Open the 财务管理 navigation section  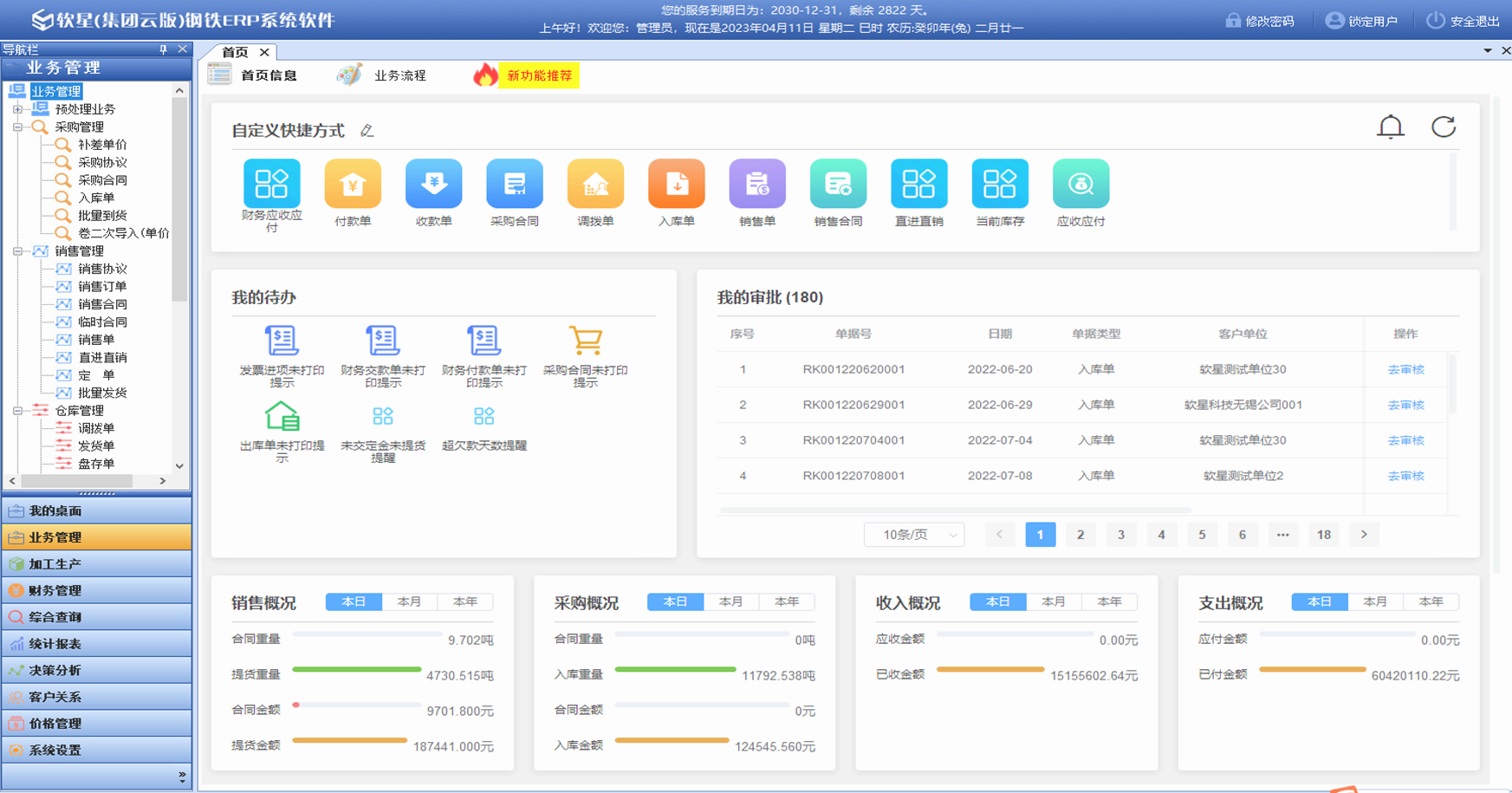(96, 591)
